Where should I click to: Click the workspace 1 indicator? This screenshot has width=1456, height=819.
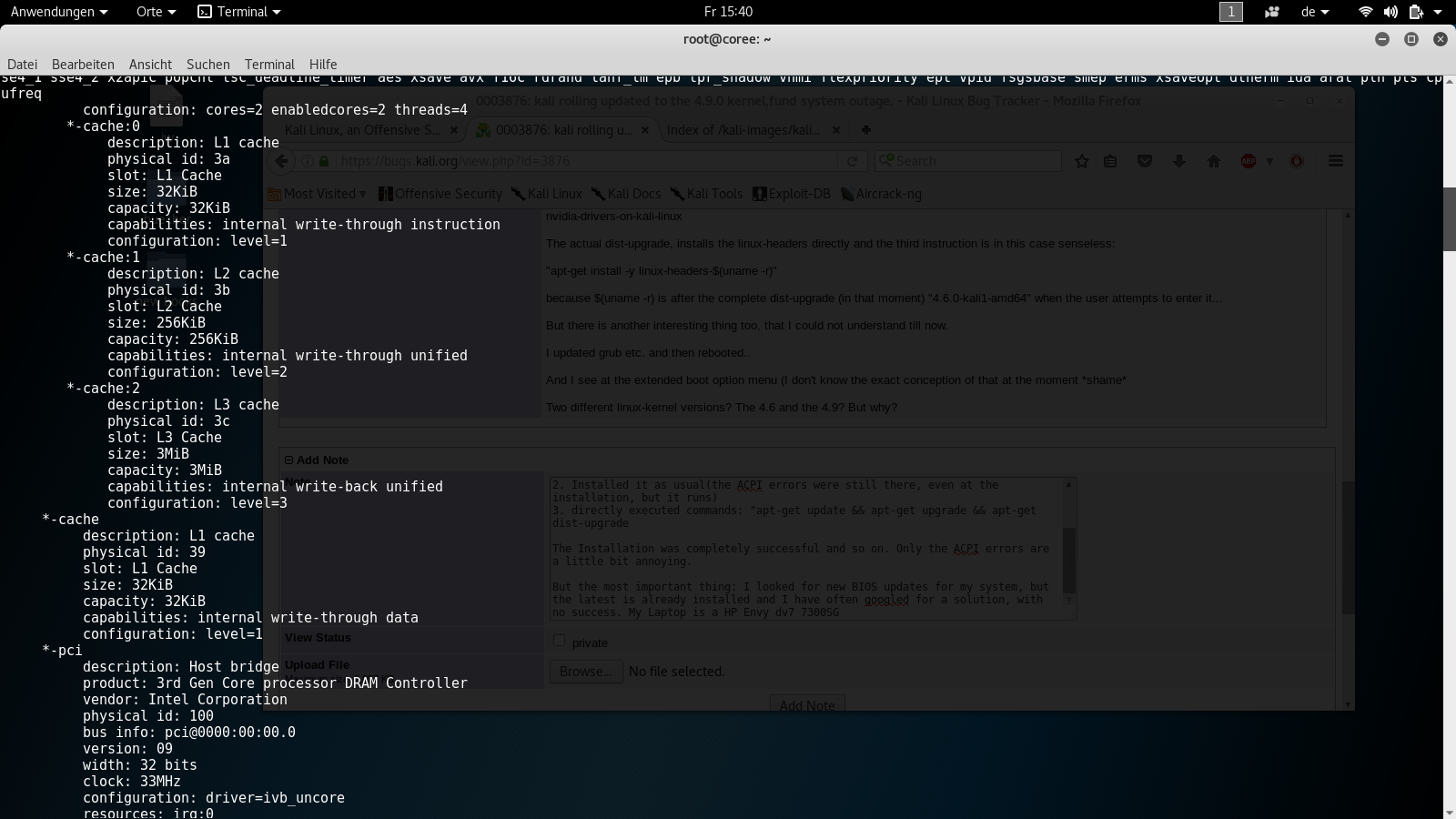[x=1230, y=12]
